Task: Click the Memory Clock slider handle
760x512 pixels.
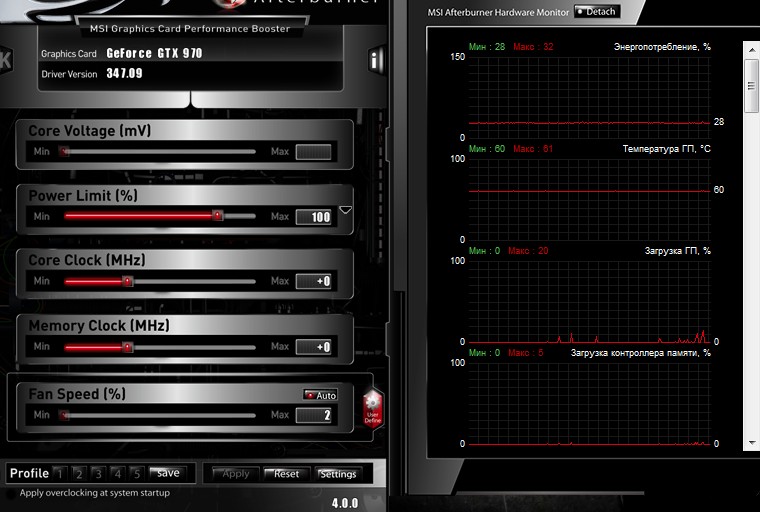Action: 127,347
